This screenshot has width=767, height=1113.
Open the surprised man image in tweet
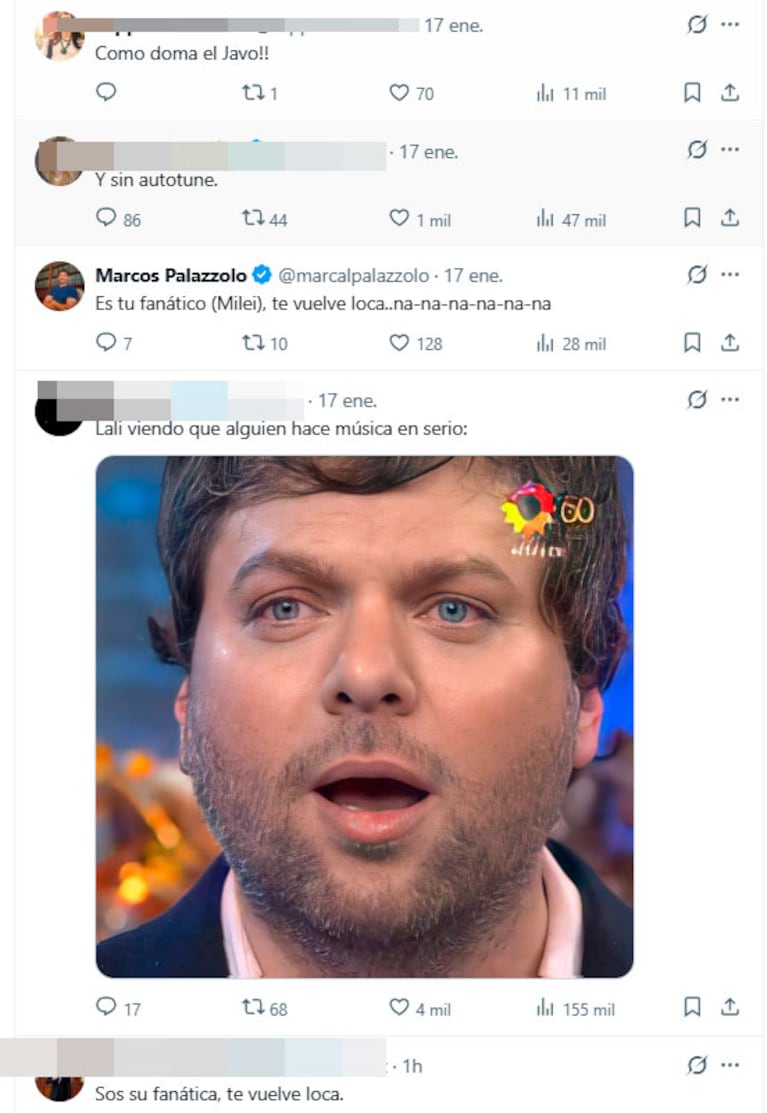(x=365, y=717)
